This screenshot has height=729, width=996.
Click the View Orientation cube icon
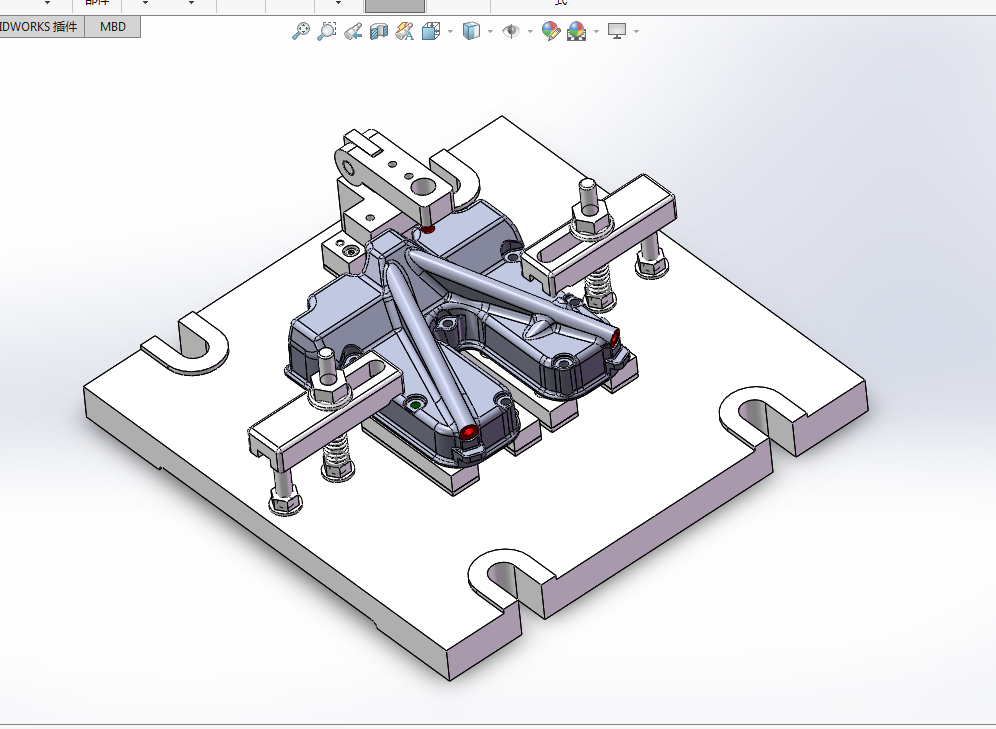click(x=431, y=30)
